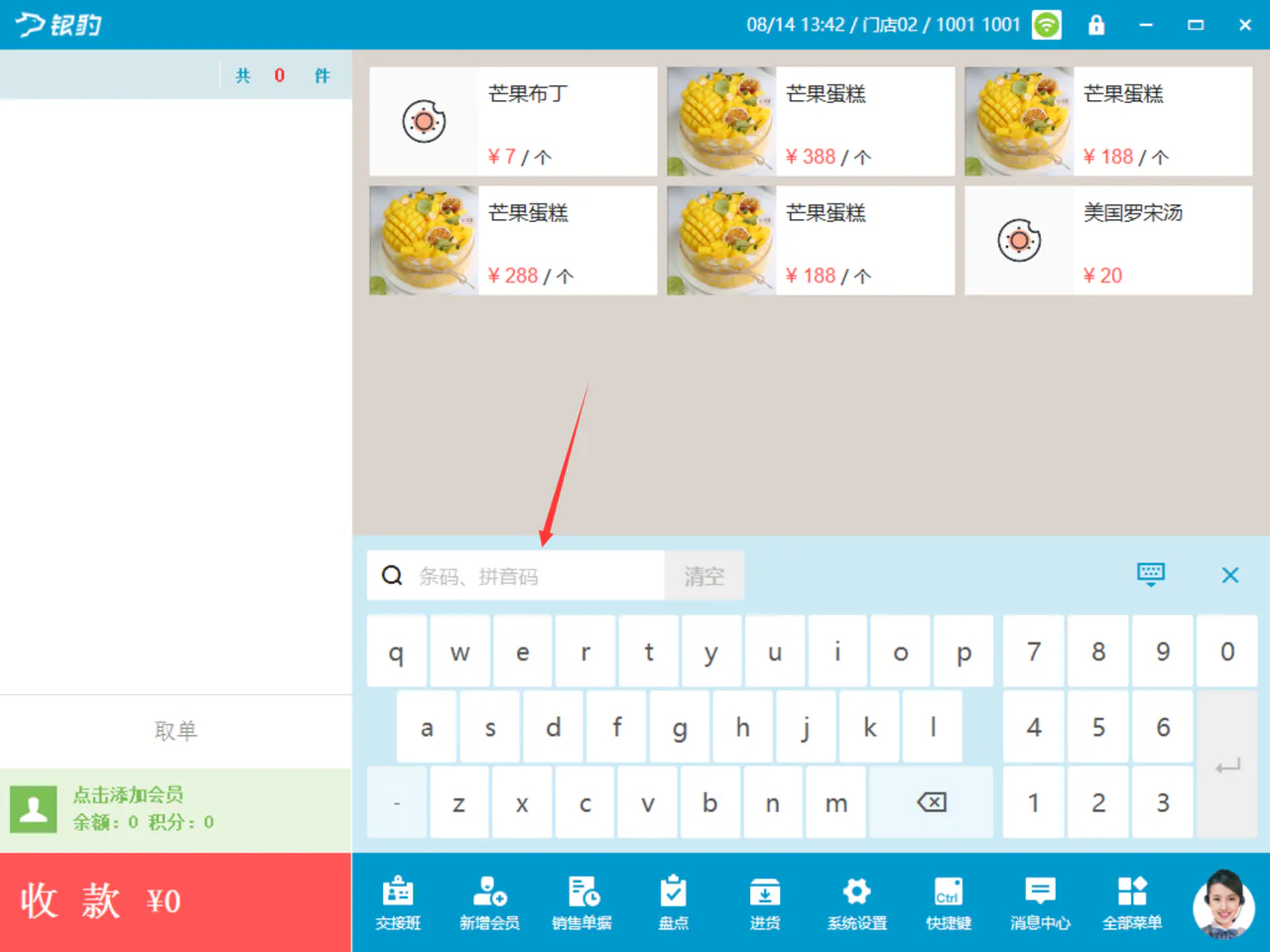Image resolution: width=1270 pixels, height=952 pixels.
Task: Open the 消息中心 message center
Action: click(1040, 902)
